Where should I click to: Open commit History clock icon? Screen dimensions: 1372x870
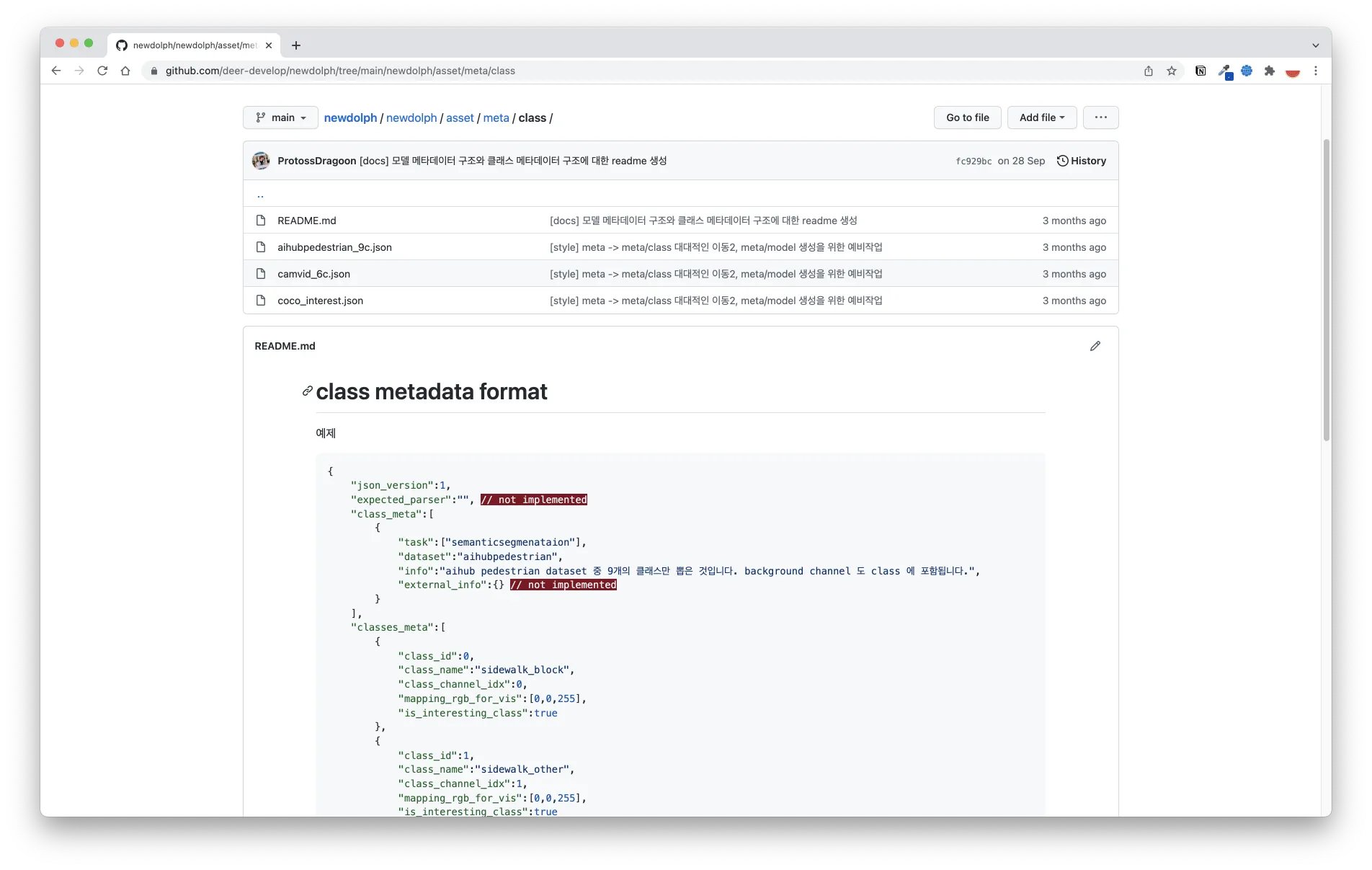[1062, 161]
